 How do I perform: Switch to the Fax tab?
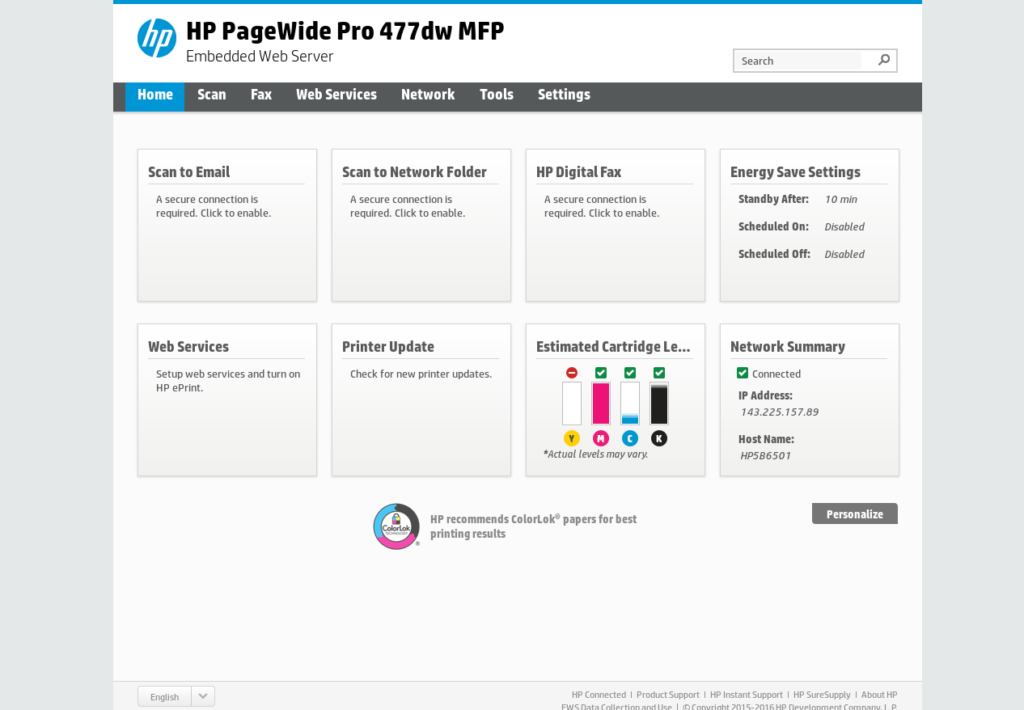(x=261, y=95)
